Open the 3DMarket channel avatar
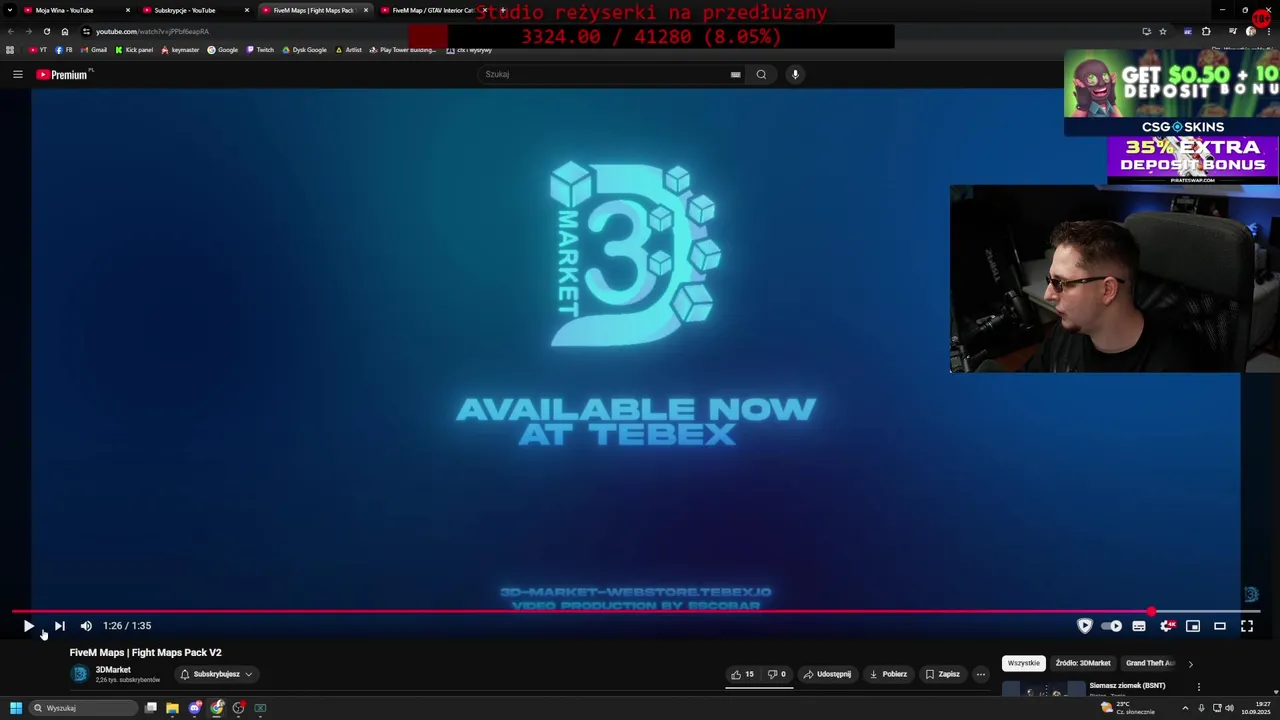This screenshot has width=1280, height=720. (80, 674)
